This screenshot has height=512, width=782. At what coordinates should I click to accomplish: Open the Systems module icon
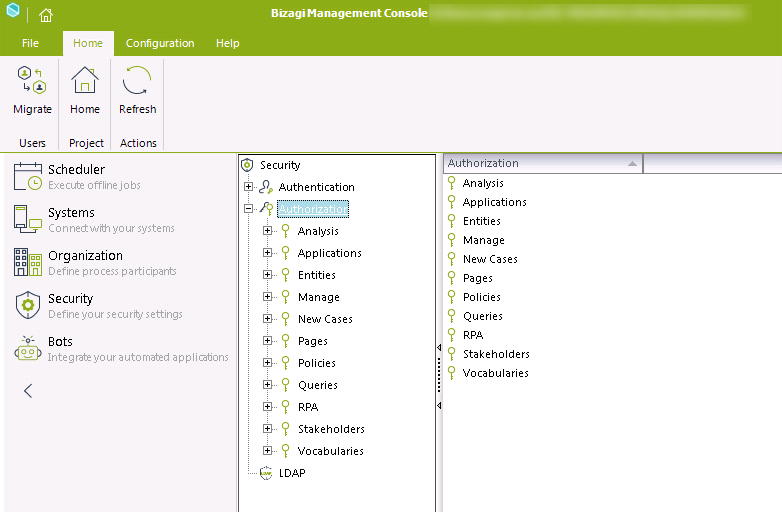click(x=28, y=219)
